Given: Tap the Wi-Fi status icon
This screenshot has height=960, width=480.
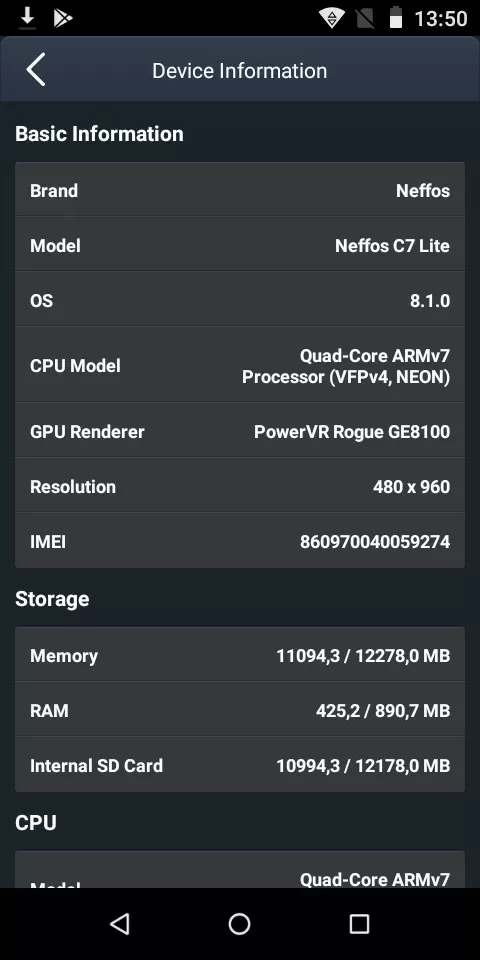Looking at the screenshot, I should point(332,18).
